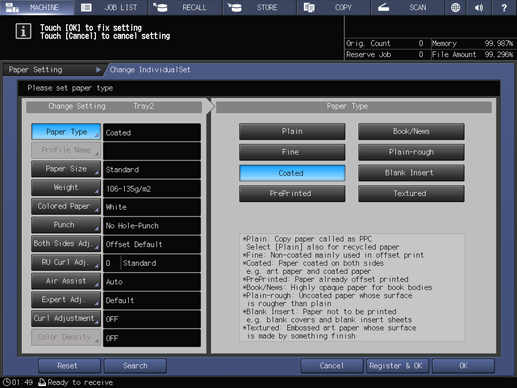This screenshot has width=517, height=388.
Task: Choose the Textured paper type
Action: tap(411, 193)
